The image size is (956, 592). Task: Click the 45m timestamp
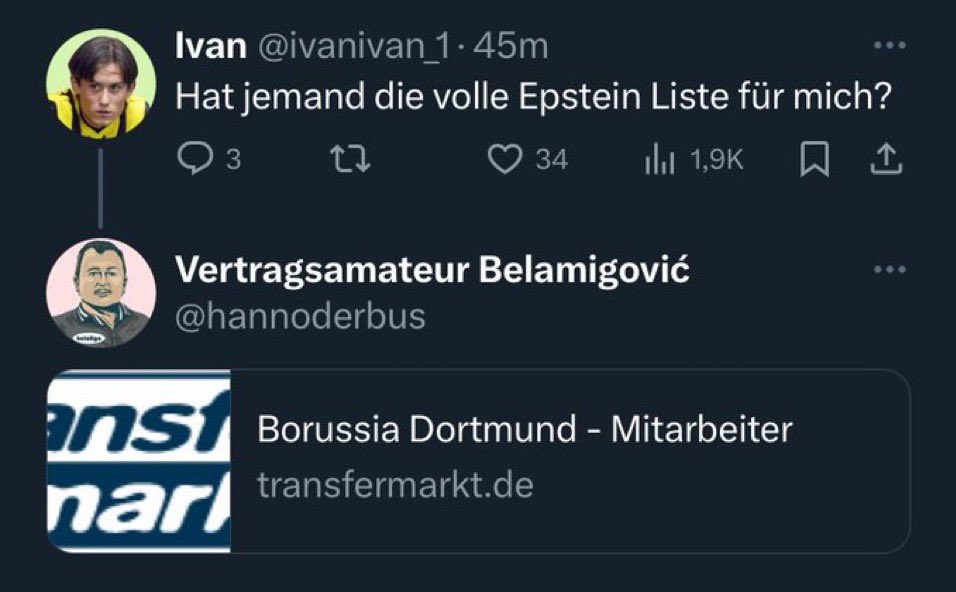tap(512, 46)
